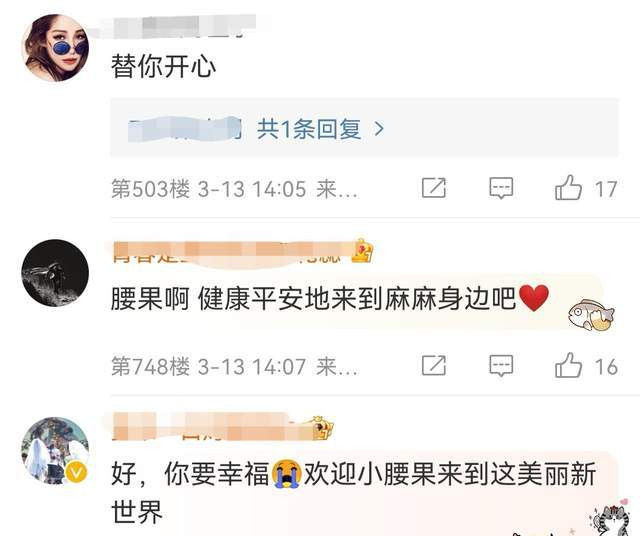
Task: Tap the comment starting with 腰果啊
Action: coord(330,299)
